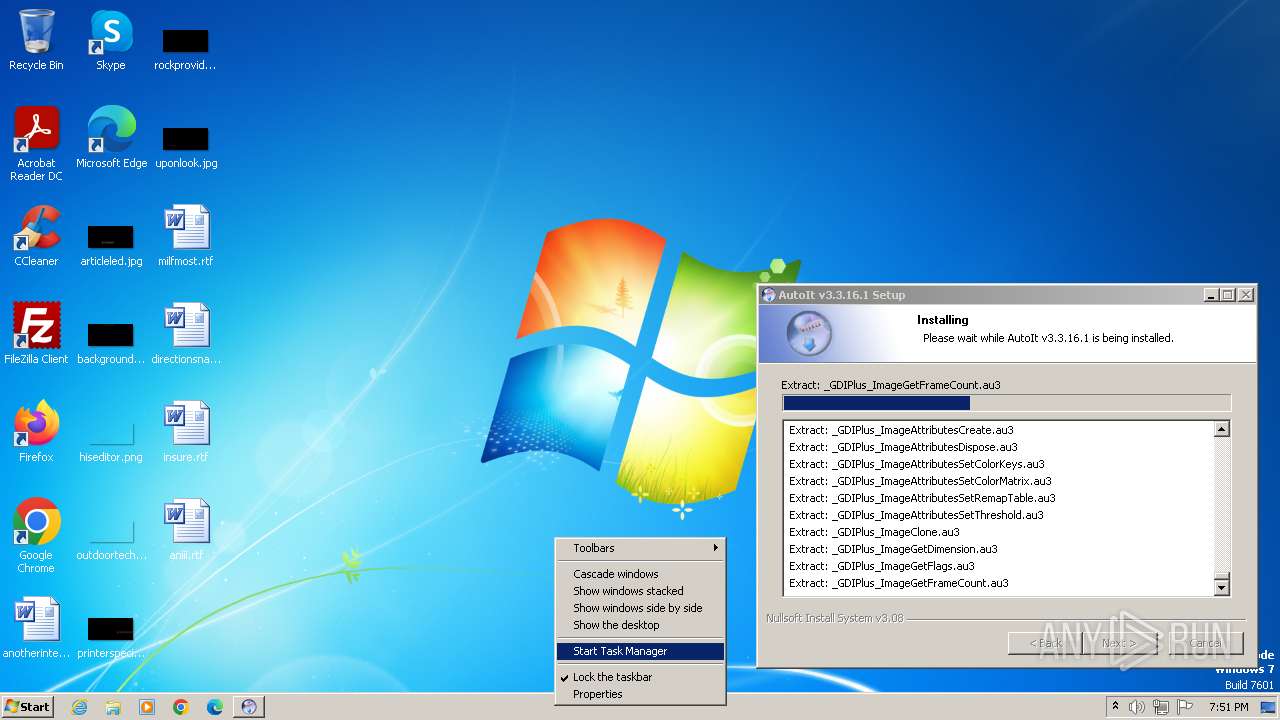The height and width of the screenshot is (720, 1280).
Task: Select the outdoortech... desktop file
Action: click(x=111, y=538)
